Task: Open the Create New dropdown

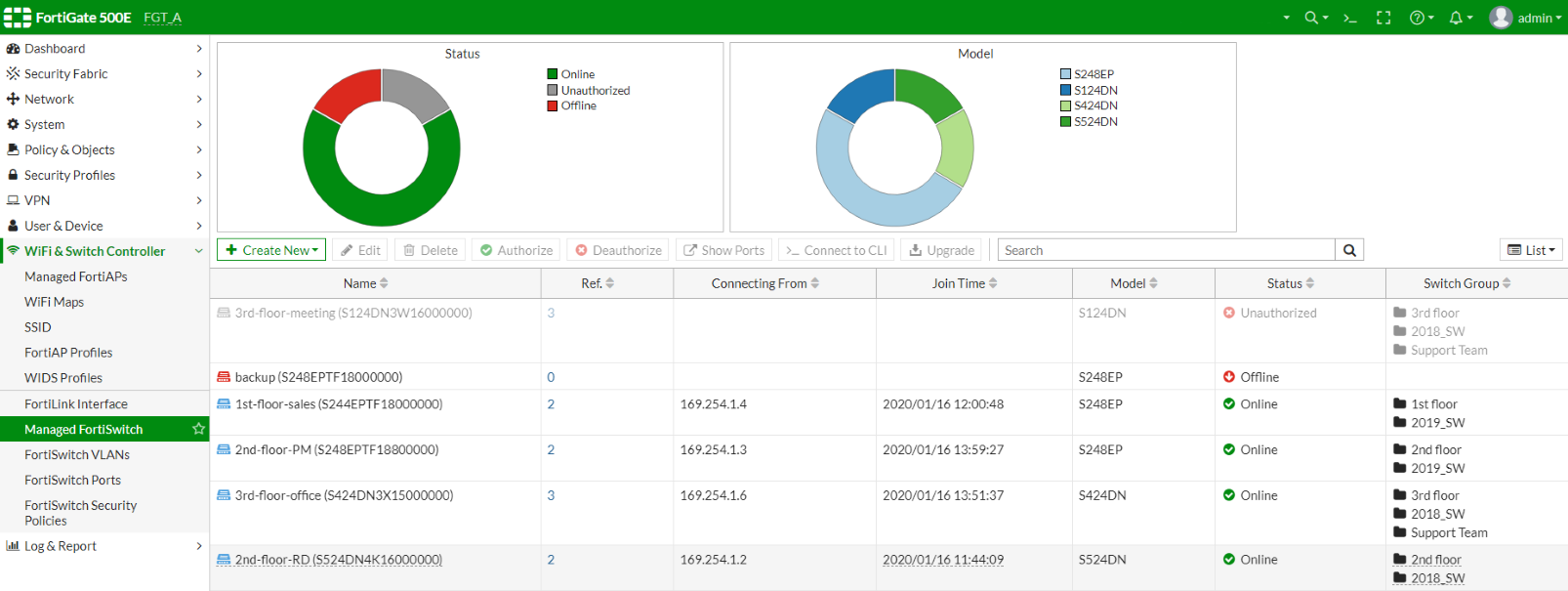Action: click(x=271, y=250)
